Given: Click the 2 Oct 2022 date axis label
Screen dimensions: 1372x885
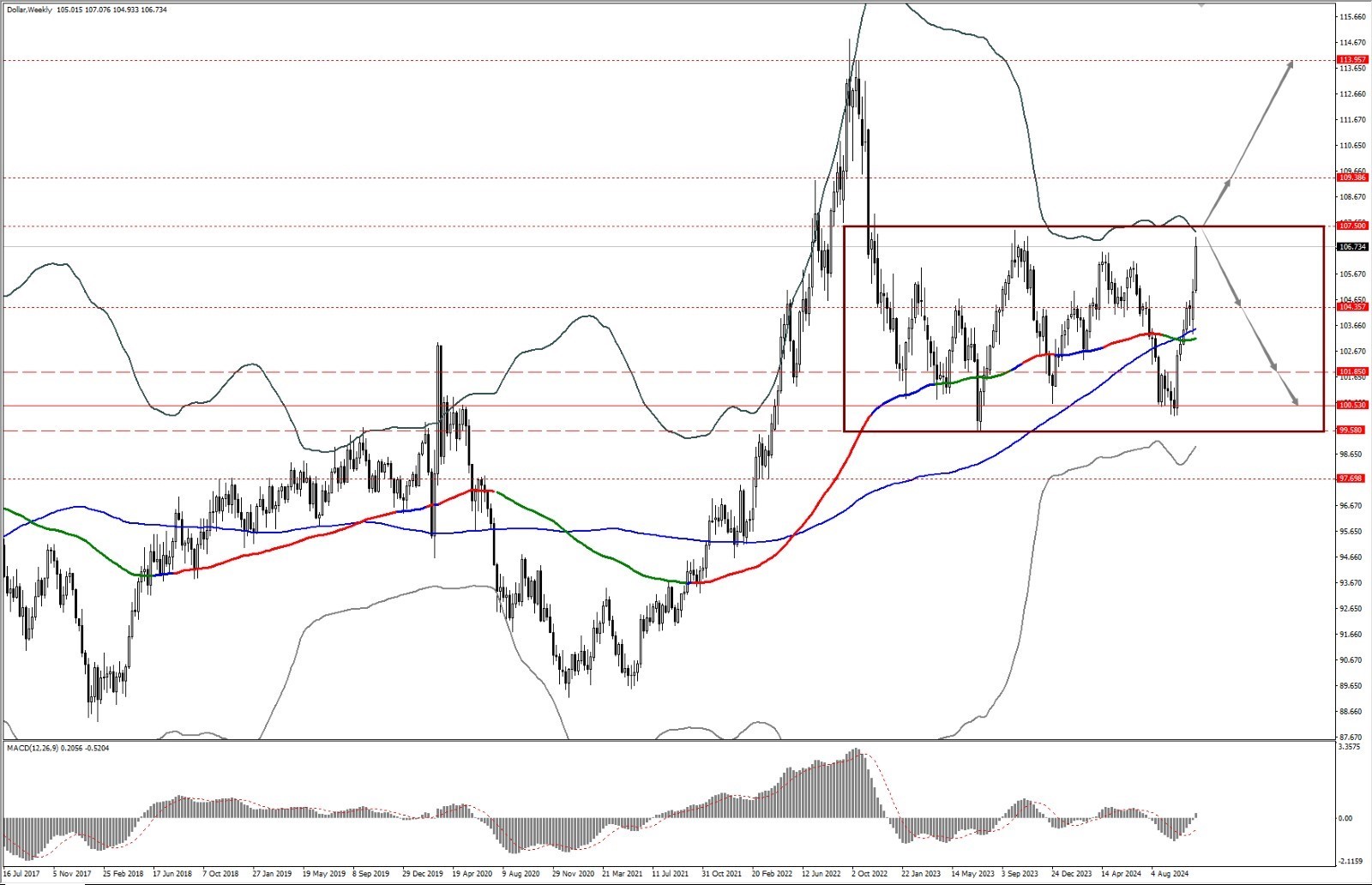Looking at the screenshot, I should (870, 874).
